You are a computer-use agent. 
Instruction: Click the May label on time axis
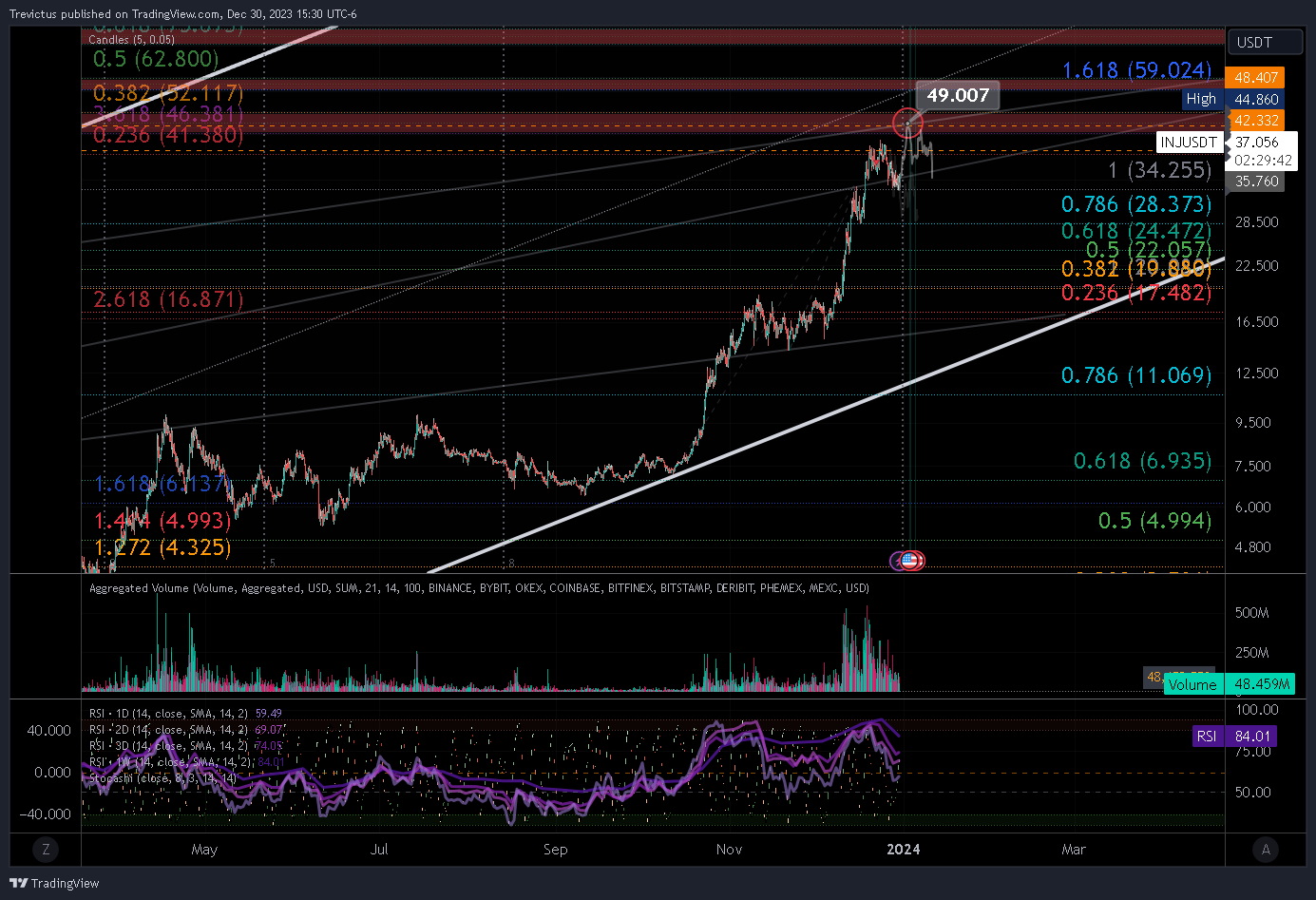(x=204, y=850)
